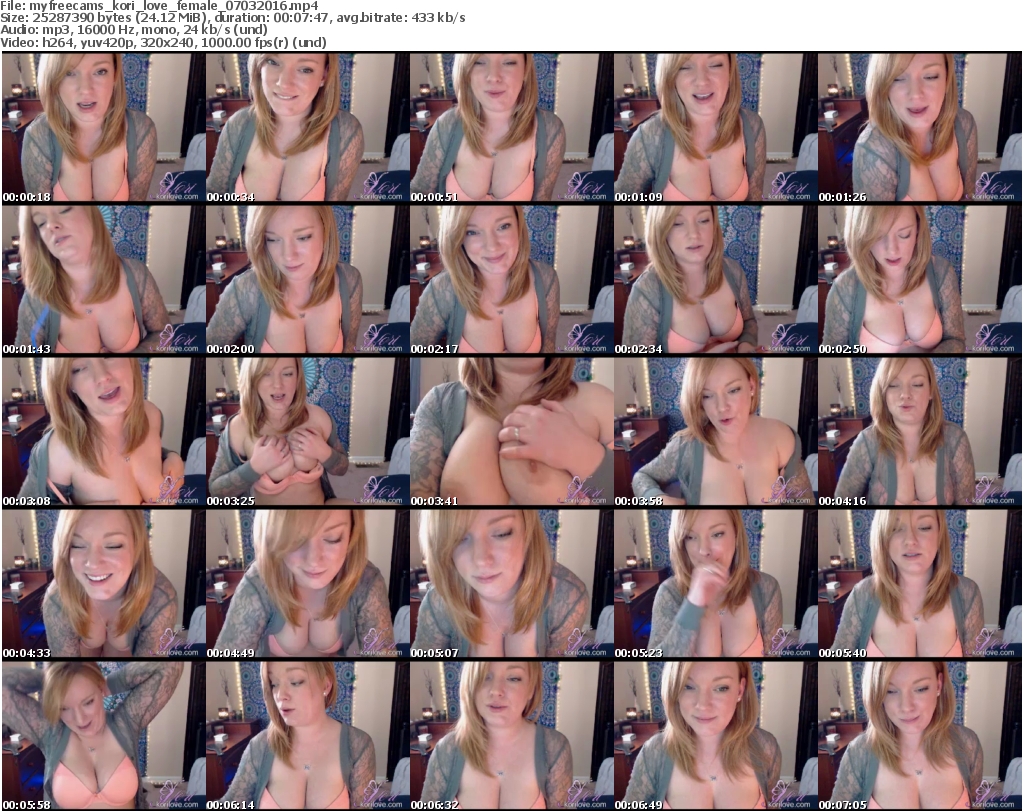Image resolution: width=1024 pixels, height=811 pixels.
Task: Click the frame marked 00:02:50
Action: (x=918, y=279)
